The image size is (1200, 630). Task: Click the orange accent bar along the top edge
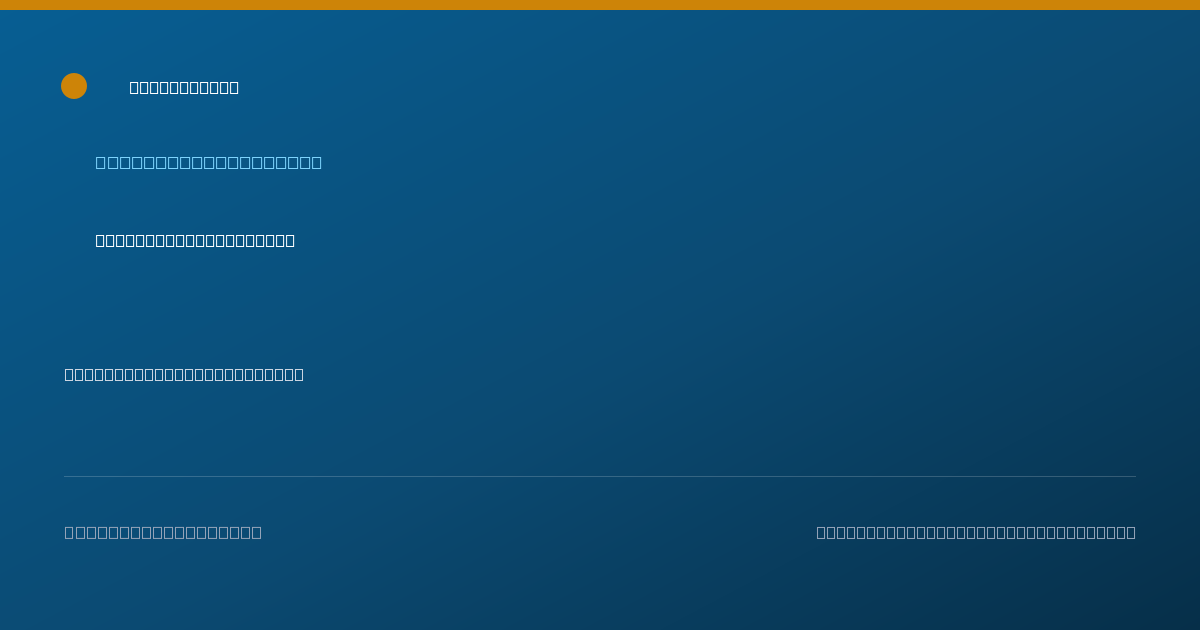tap(600, 5)
